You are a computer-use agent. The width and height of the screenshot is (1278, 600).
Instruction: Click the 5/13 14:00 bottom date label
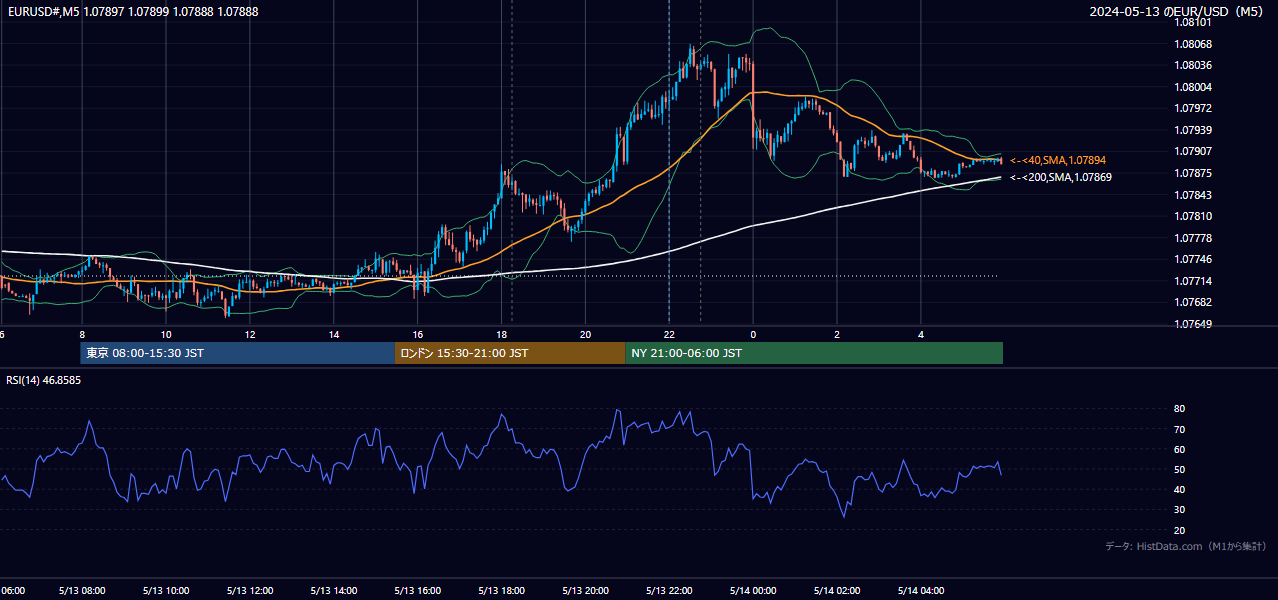334,591
